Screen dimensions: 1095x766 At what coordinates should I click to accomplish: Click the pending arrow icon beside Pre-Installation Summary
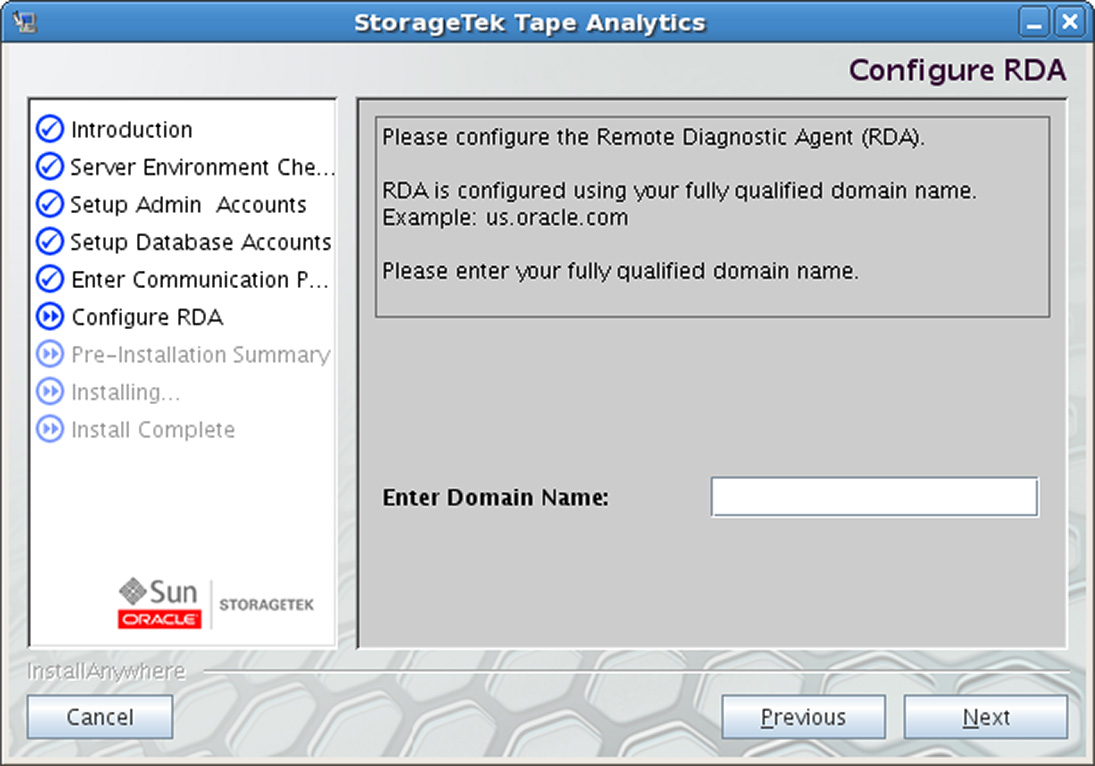(x=50, y=354)
